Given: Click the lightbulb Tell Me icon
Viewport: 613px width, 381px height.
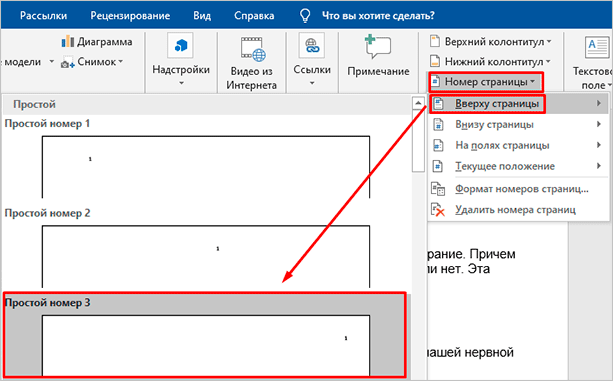Looking at the screenshot, I should pyautogui.click(x=305, y=16).
